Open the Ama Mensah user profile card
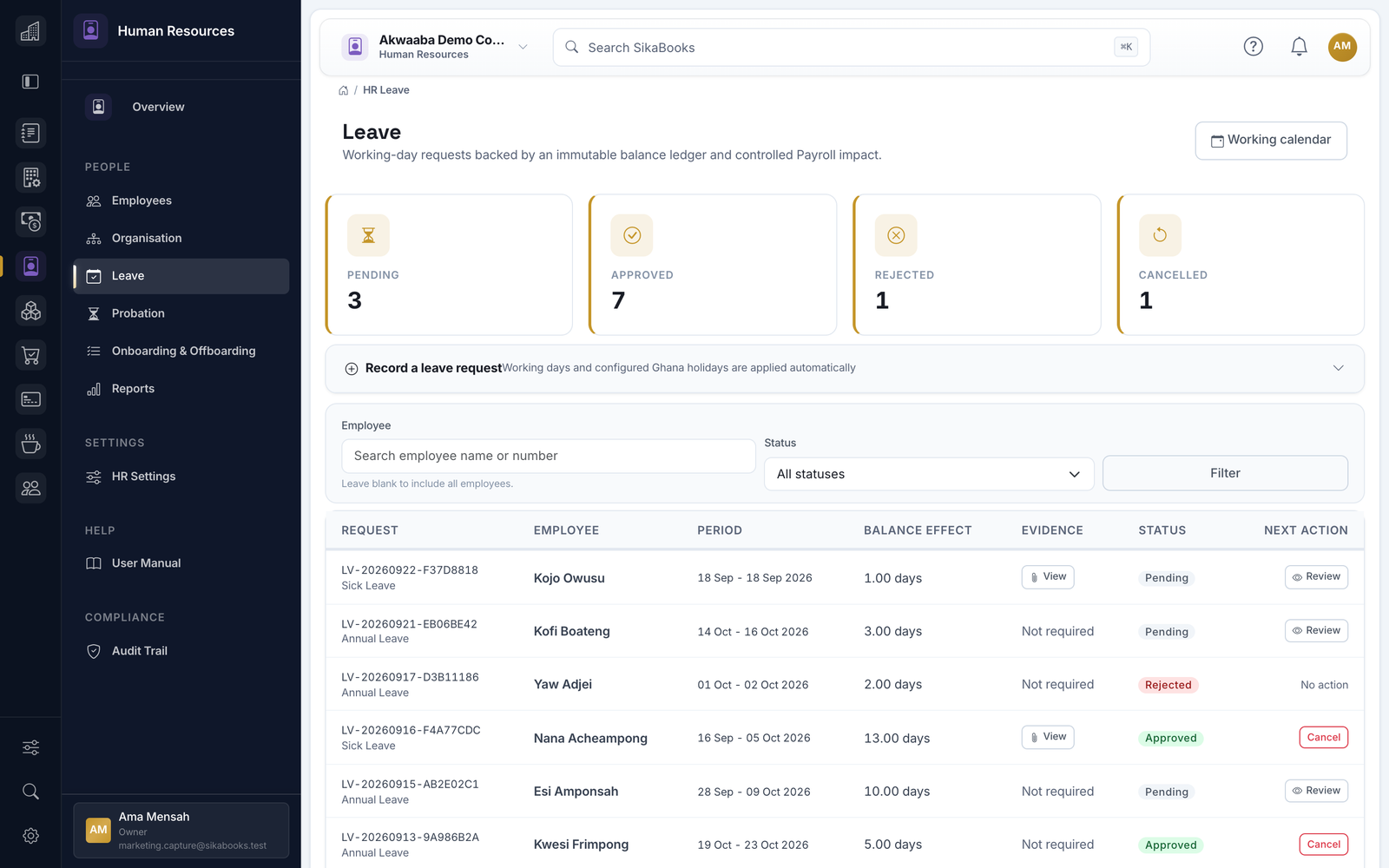 tap(181, 831)
